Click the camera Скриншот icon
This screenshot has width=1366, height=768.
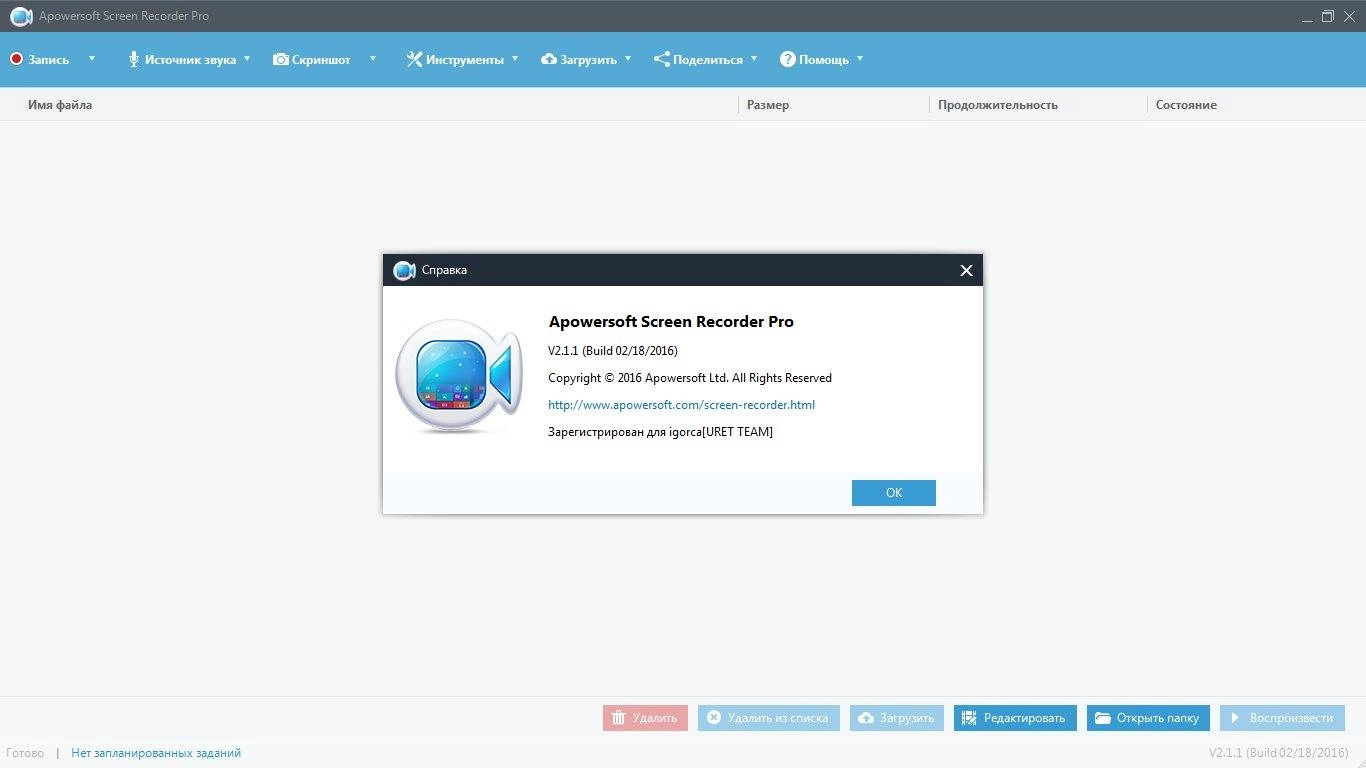pyautogui.click(x=280, y=59)
